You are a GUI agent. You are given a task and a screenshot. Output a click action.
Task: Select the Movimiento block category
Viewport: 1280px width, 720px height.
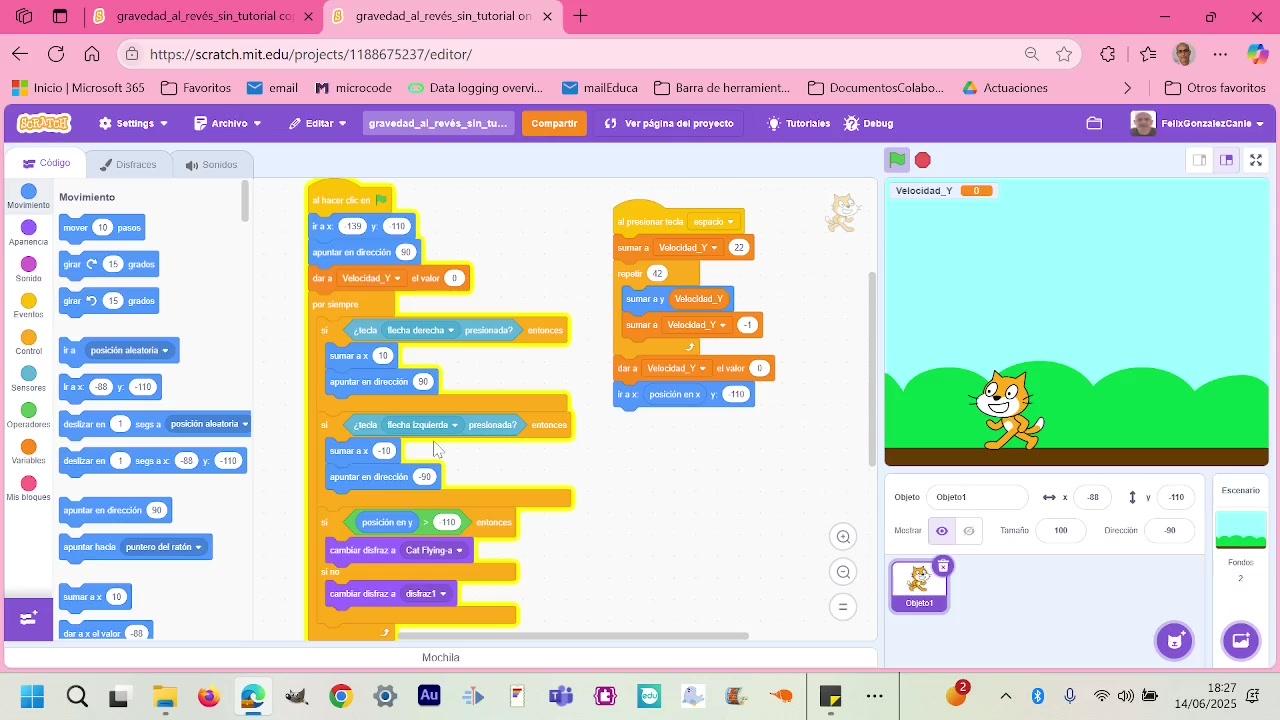pos(28,196)
